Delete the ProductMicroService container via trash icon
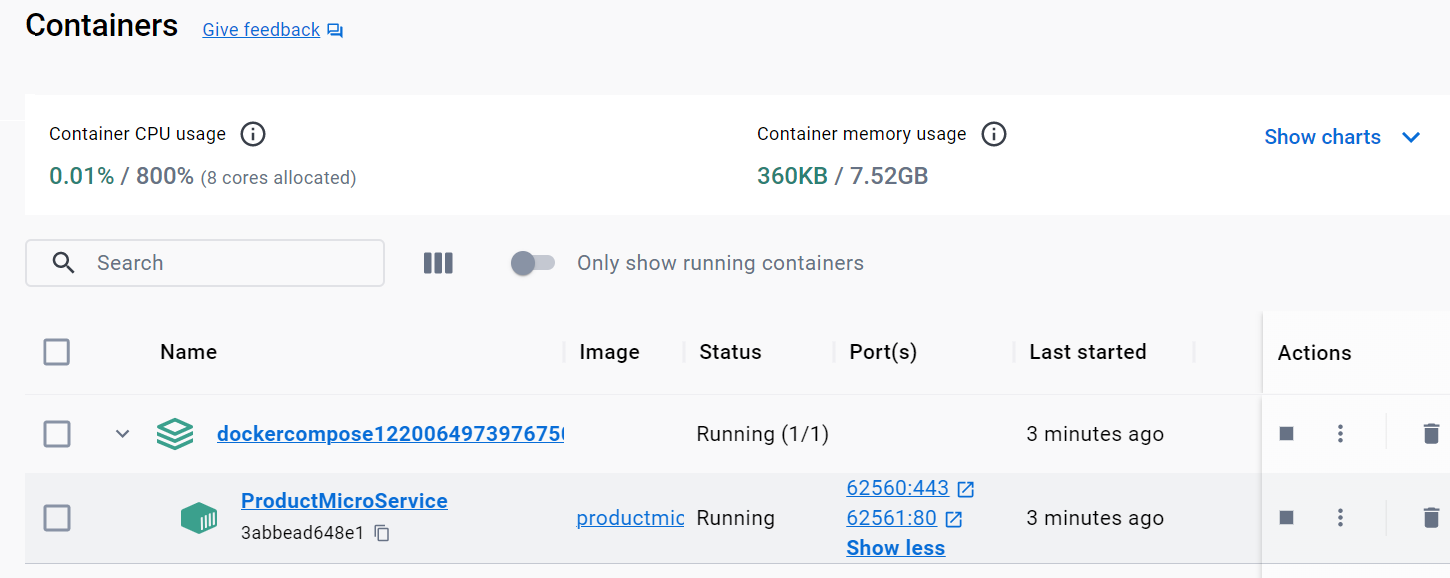1450x578 pixels. (1432, 518)
